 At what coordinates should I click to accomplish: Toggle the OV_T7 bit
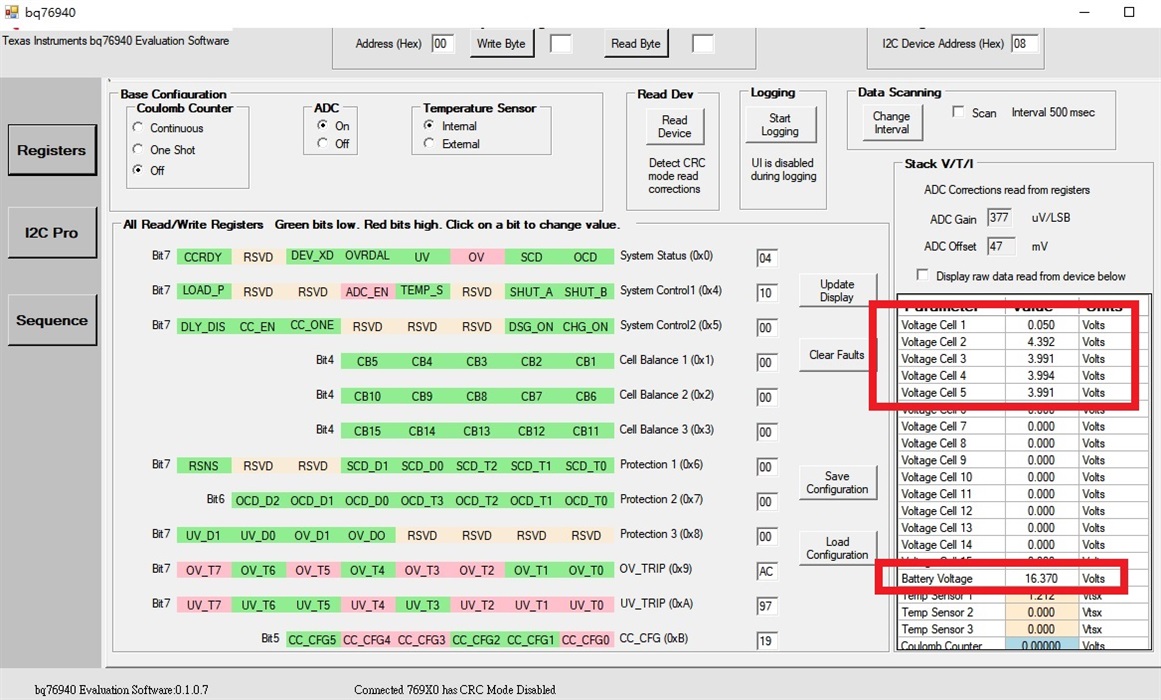coord(203,570)
